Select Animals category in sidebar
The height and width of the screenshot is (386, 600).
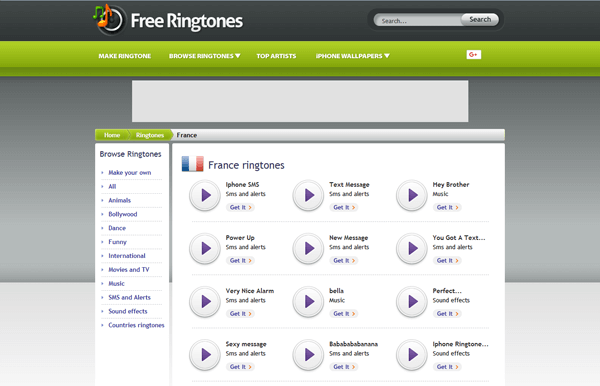(x=119, y=200)
